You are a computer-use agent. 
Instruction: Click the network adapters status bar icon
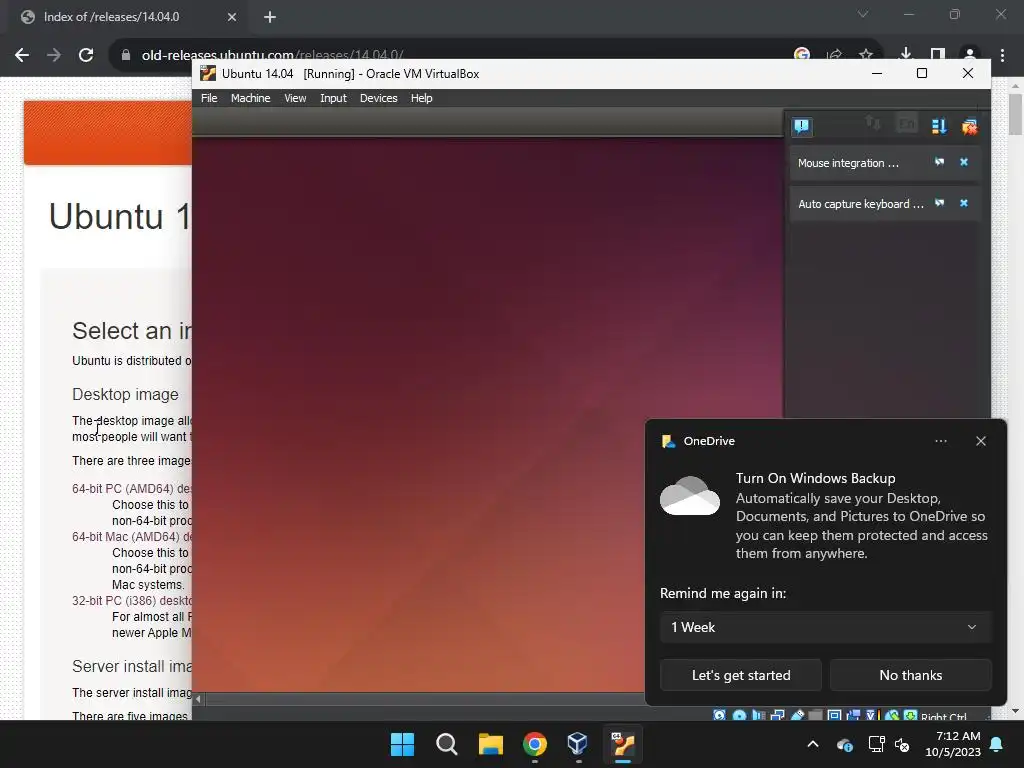pos(777,715)
